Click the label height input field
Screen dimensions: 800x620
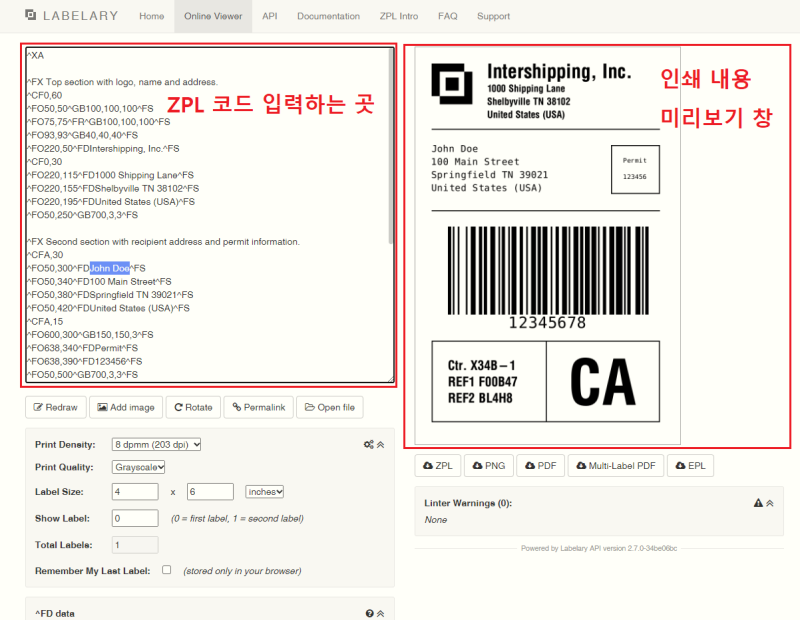tap(210, 491)
